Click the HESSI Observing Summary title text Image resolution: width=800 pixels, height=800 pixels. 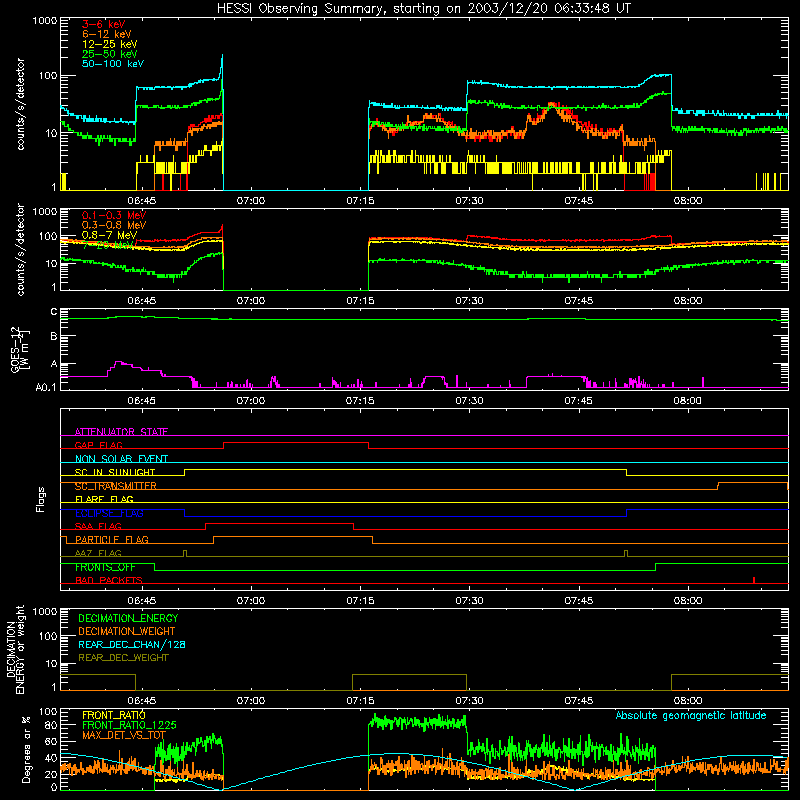click(x=423, y=9)
